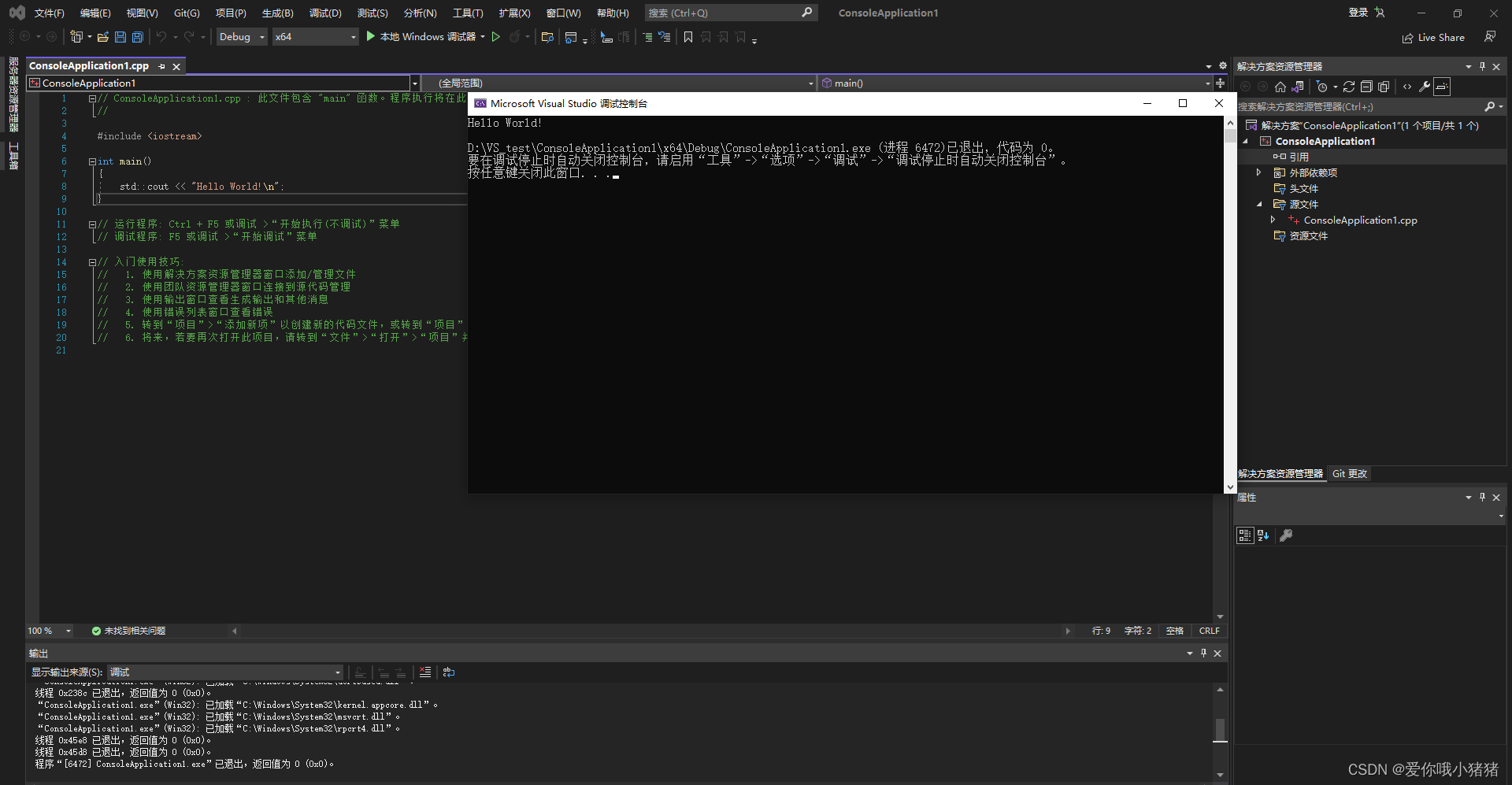Click Sync/Refresh icon in Solution Explorer toolbar

[1349, 87]
